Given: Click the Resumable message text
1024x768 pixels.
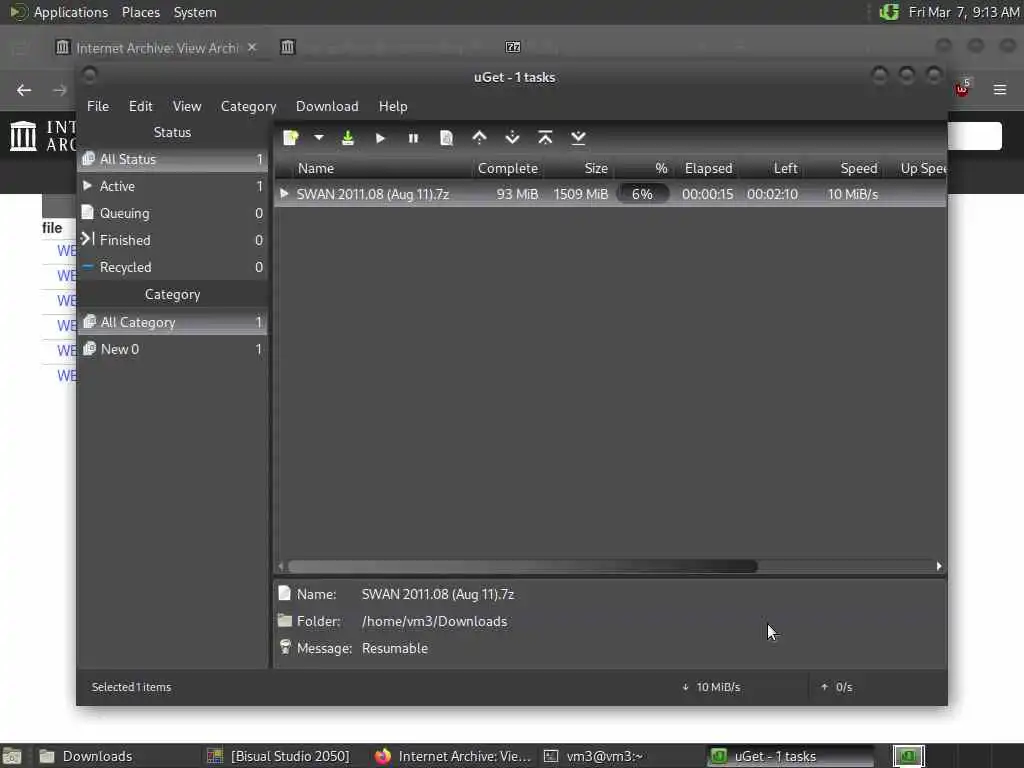Looking at the screenshot, I should coord(394,648).
